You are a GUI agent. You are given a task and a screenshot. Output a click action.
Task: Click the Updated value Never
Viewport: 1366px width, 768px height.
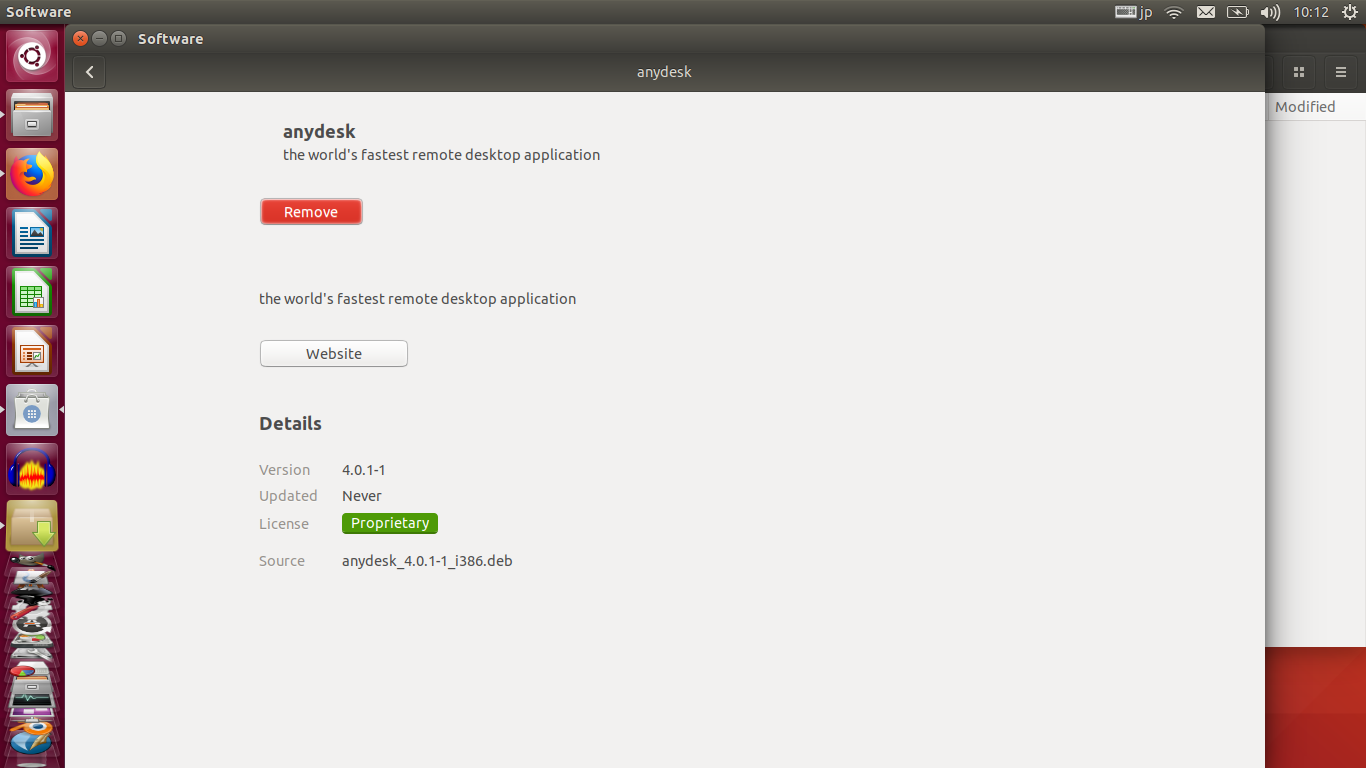362,496
